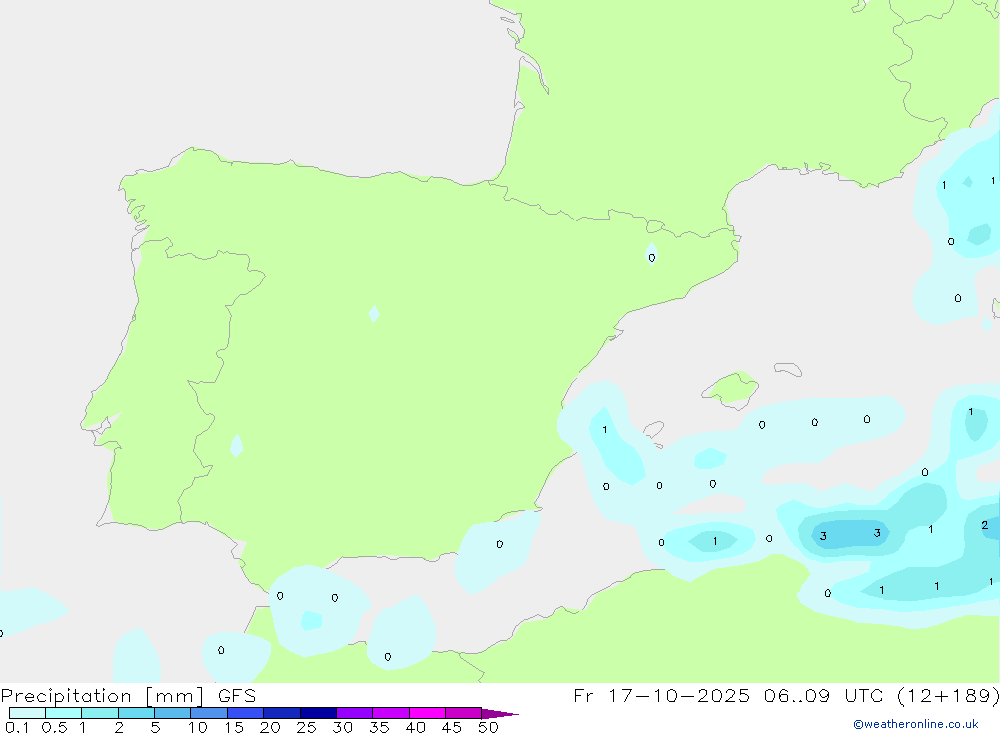Click the 'GFS' model label
Screen dimensions: 1000x733
[237, 696]
